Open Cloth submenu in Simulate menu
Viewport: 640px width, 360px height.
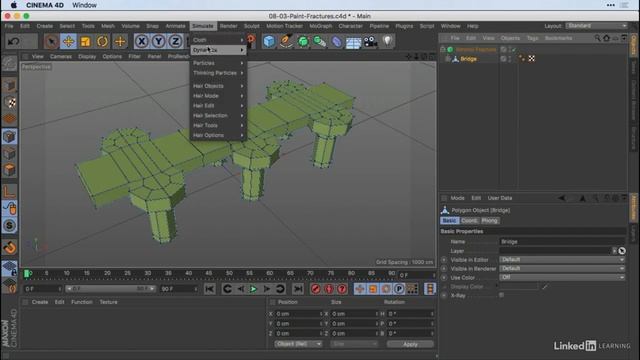pyautogui.click(x=218, y=40)
